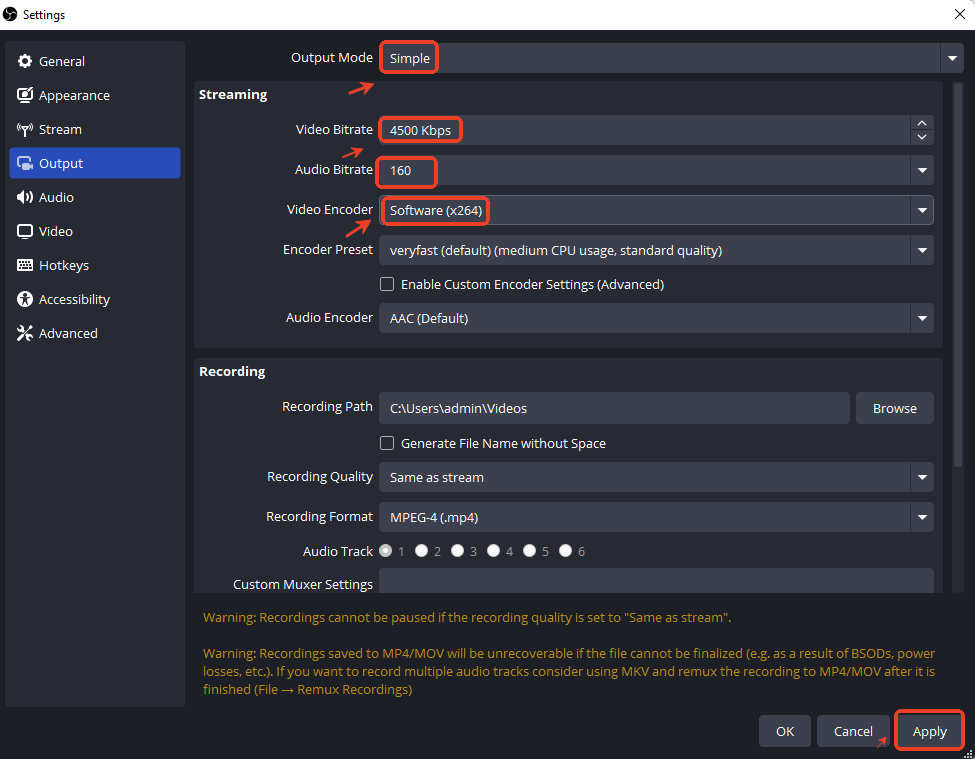This screenshot has height=759, width=975.
Task: Expand the Encoder Preset dropdown
Action: point(921,249)
